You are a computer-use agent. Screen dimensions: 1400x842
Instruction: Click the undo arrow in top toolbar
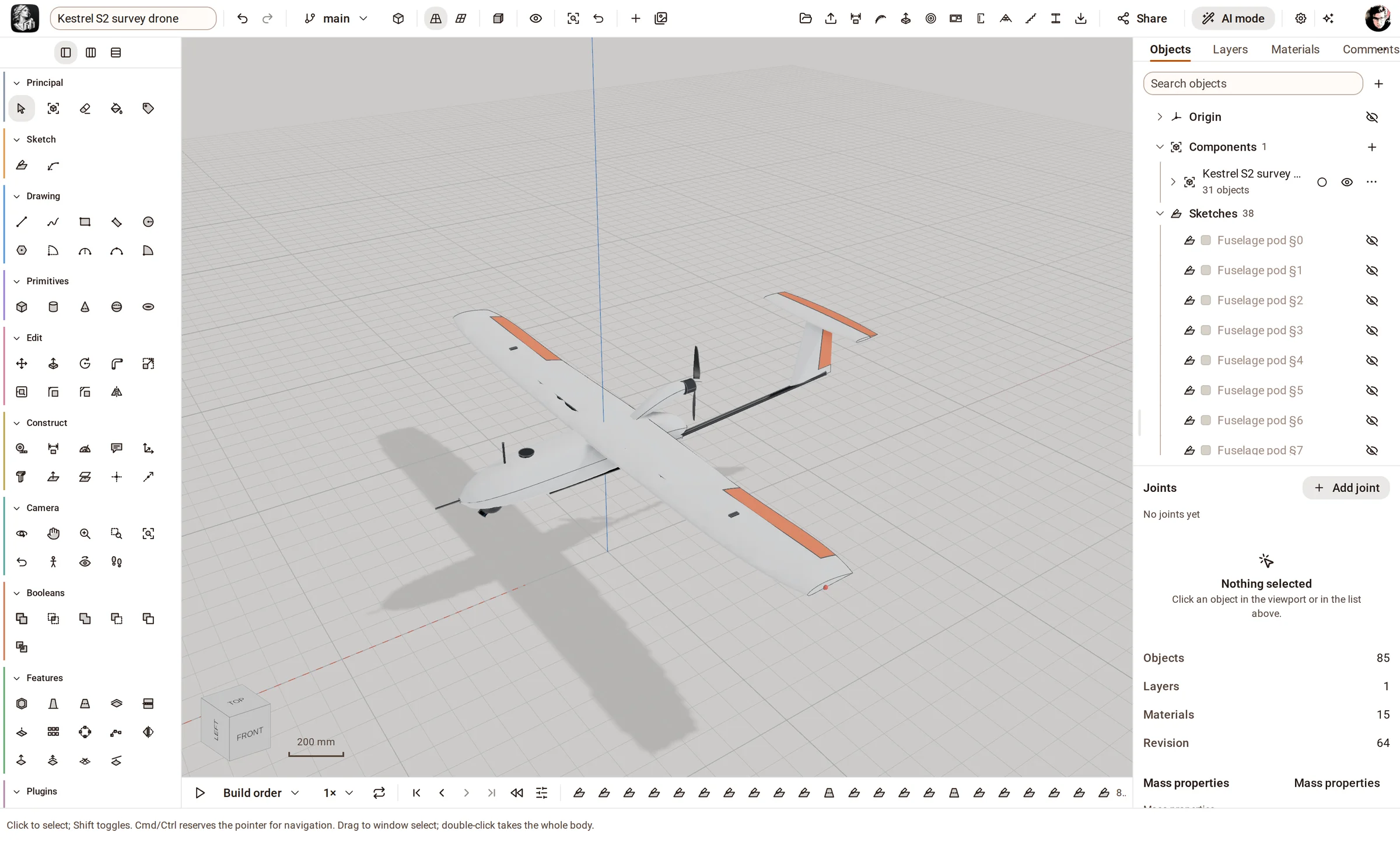pos(242,19)
